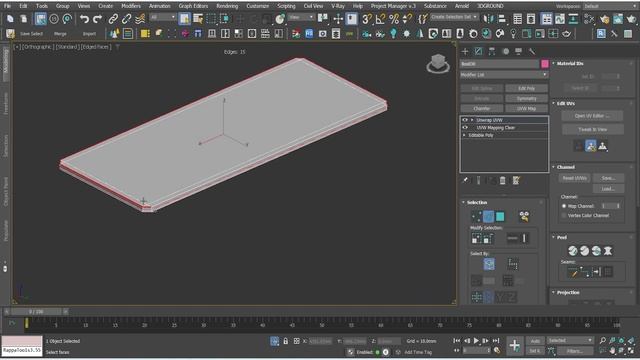
Task: Switch to the Hierarchy panel icon
Action: point(492,51)
